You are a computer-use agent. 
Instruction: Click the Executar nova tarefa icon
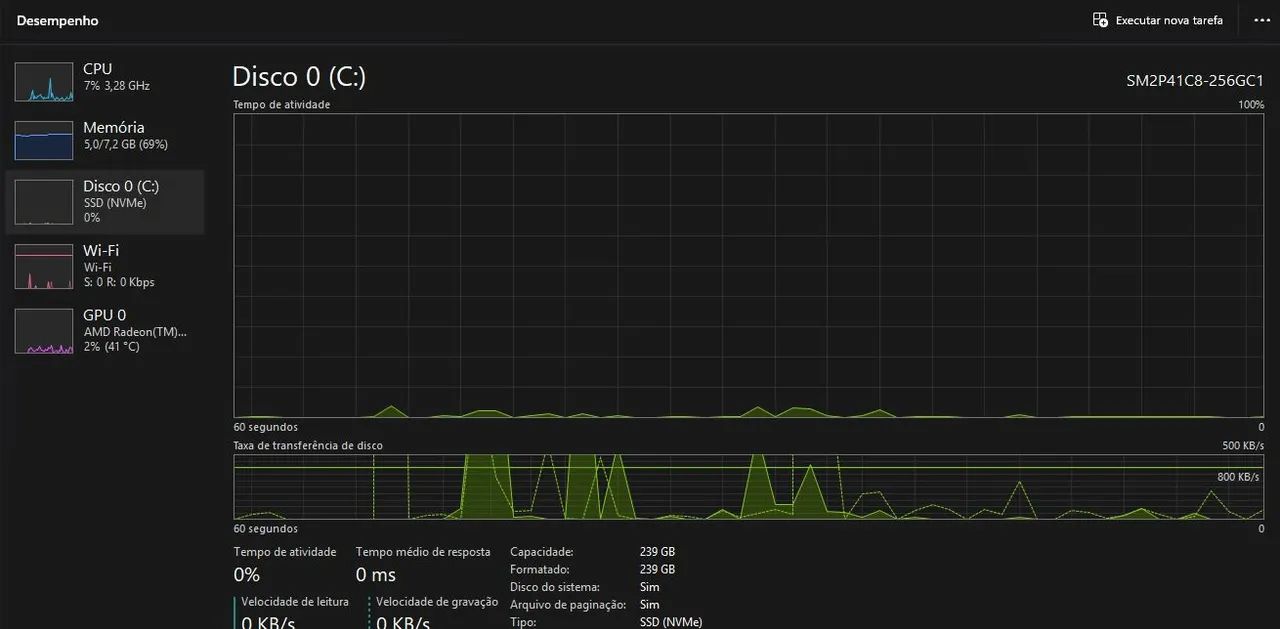(1100, 20)
